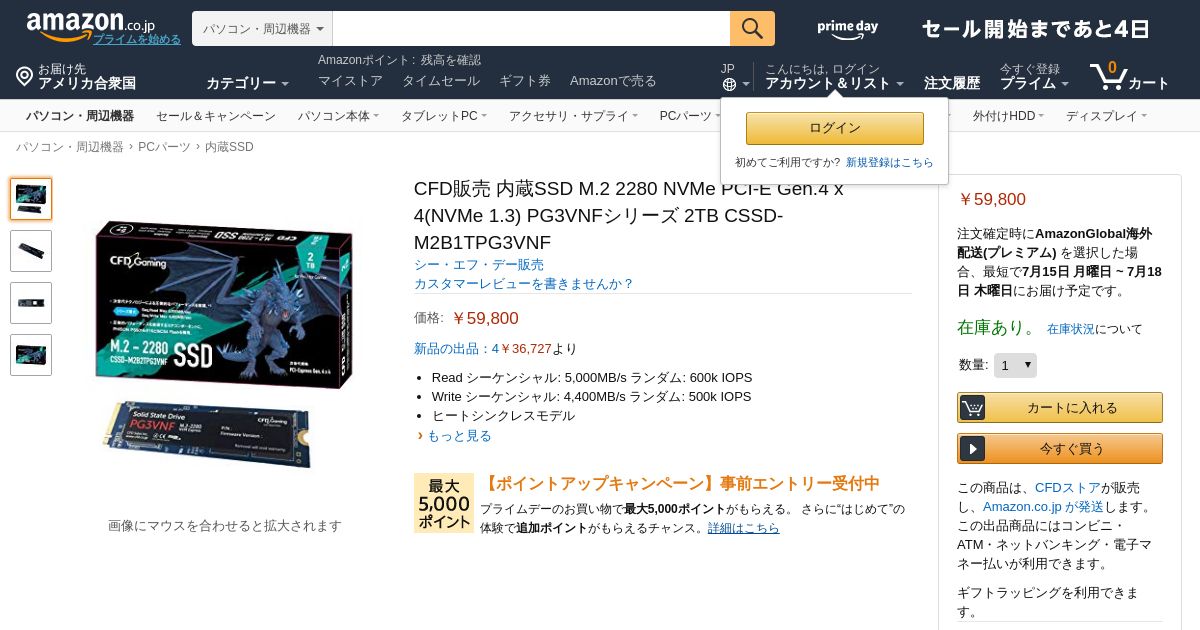Open the 新規登録はこちら link
This screenshot has height=630, width=1200.
point(889,162)
